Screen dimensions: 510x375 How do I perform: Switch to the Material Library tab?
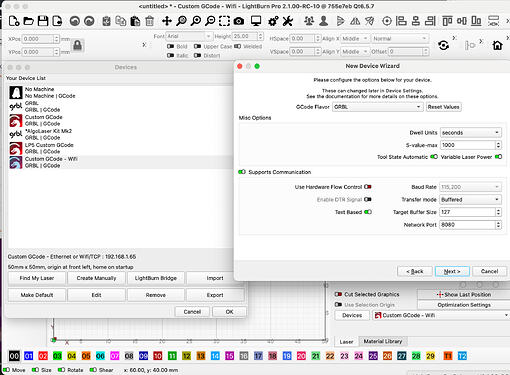(383, 341)
